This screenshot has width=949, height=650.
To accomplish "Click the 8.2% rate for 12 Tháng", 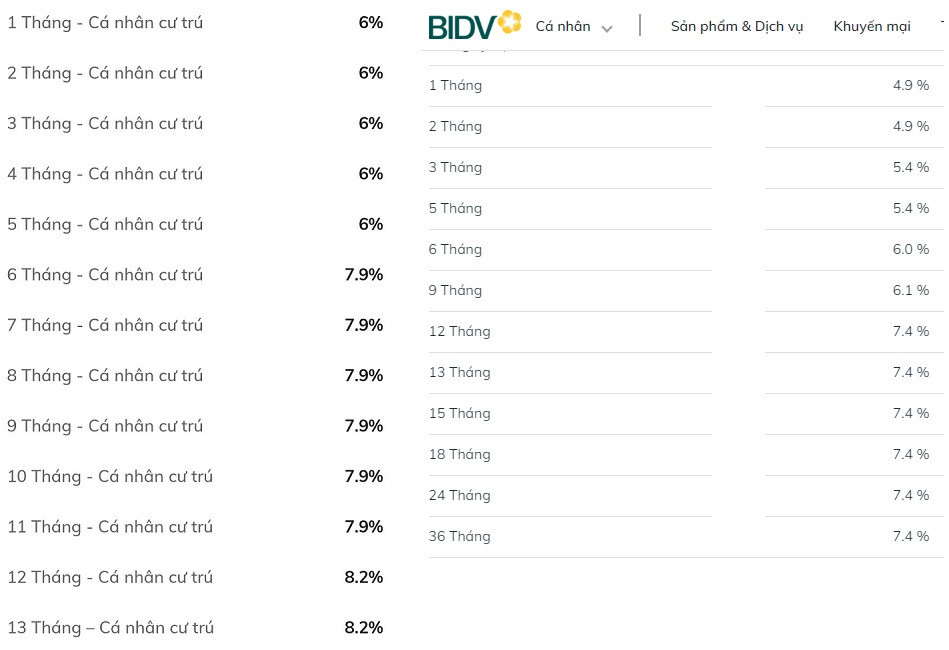I will pos(363,578).
